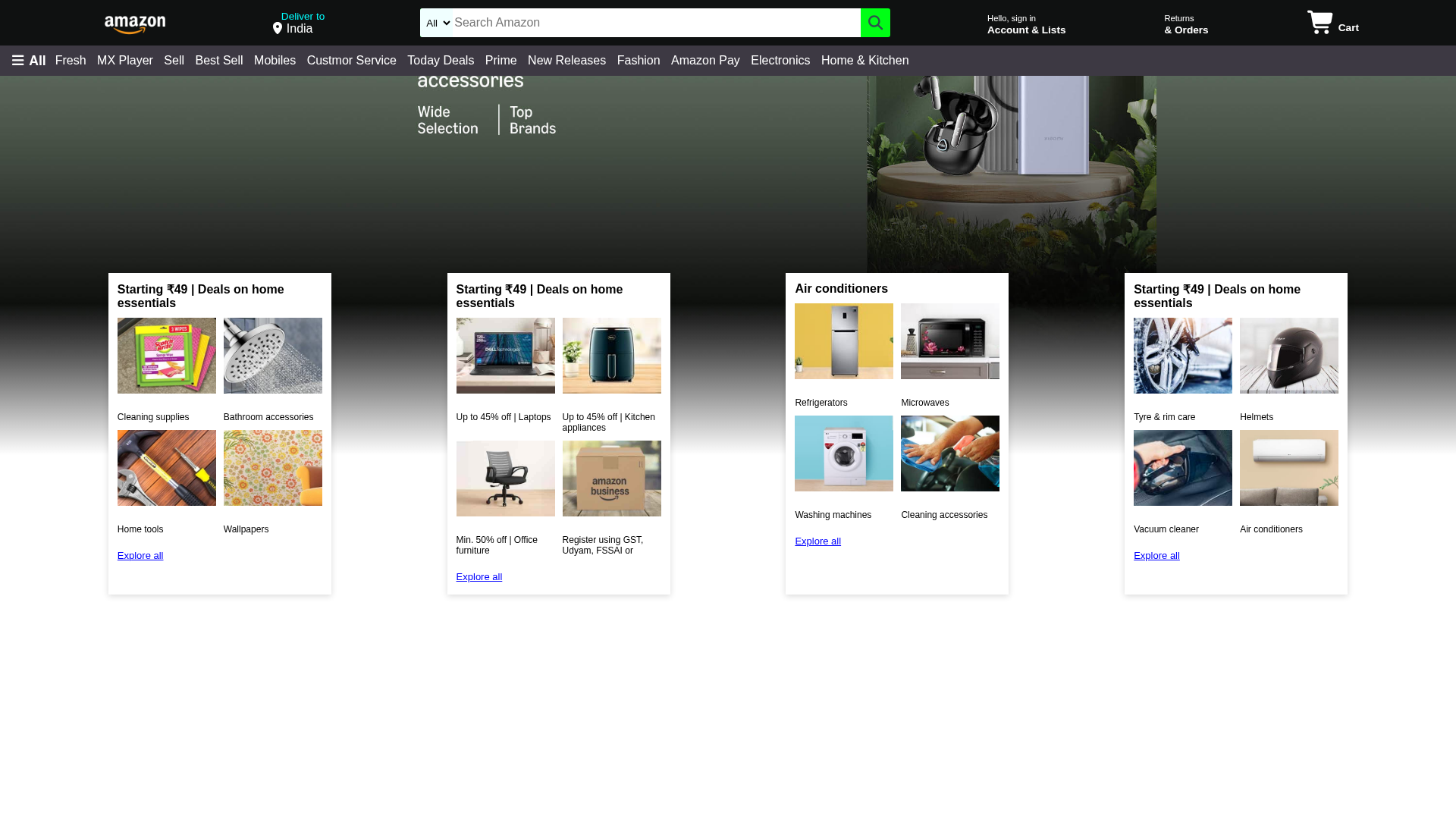
Task: Open the Today Deals menu item
Action: pos(440,60)
